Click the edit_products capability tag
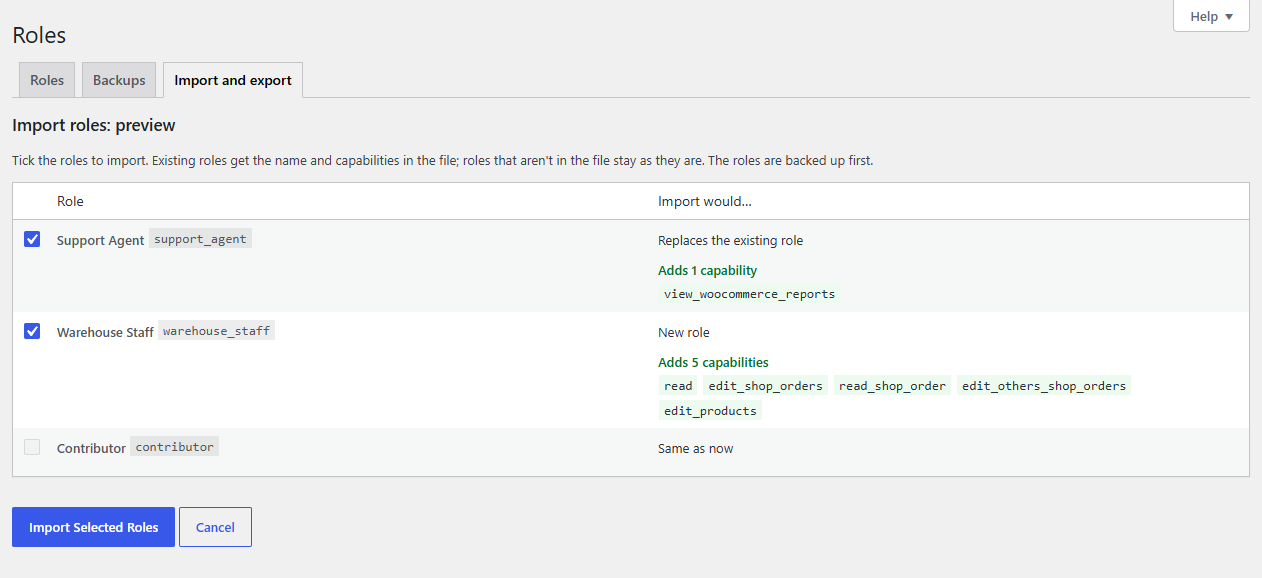1262x578 pixels. [710, 410]
